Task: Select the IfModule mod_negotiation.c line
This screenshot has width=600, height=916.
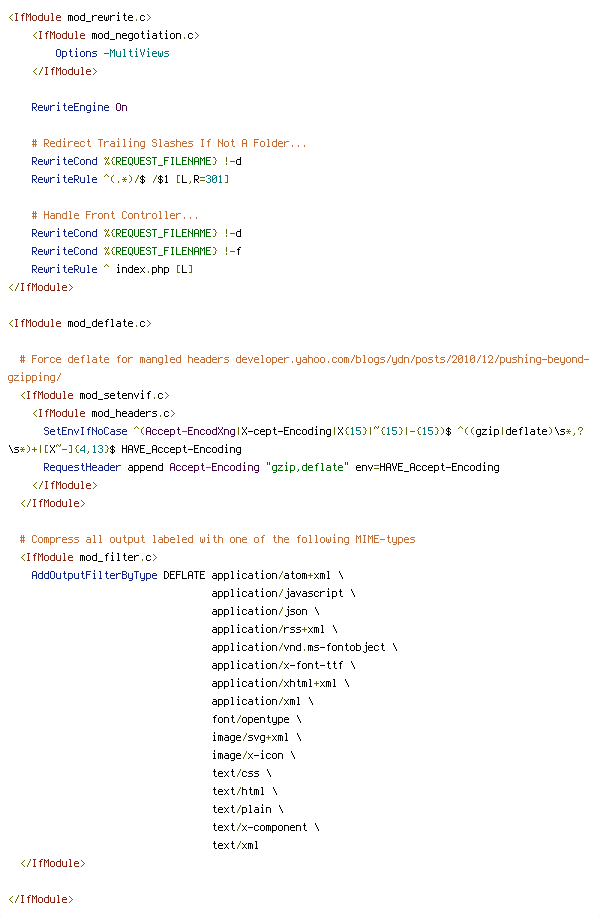Action: point(116,36)
